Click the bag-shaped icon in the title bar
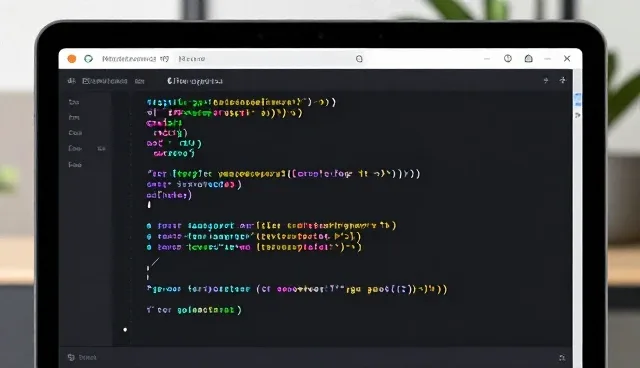The image size is (640, 368). pos(529,58)
